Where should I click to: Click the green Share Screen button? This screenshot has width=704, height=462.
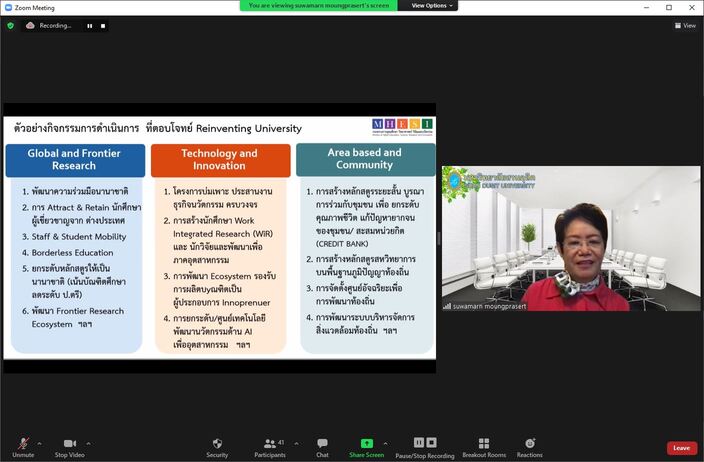click(x=367, y=447)
